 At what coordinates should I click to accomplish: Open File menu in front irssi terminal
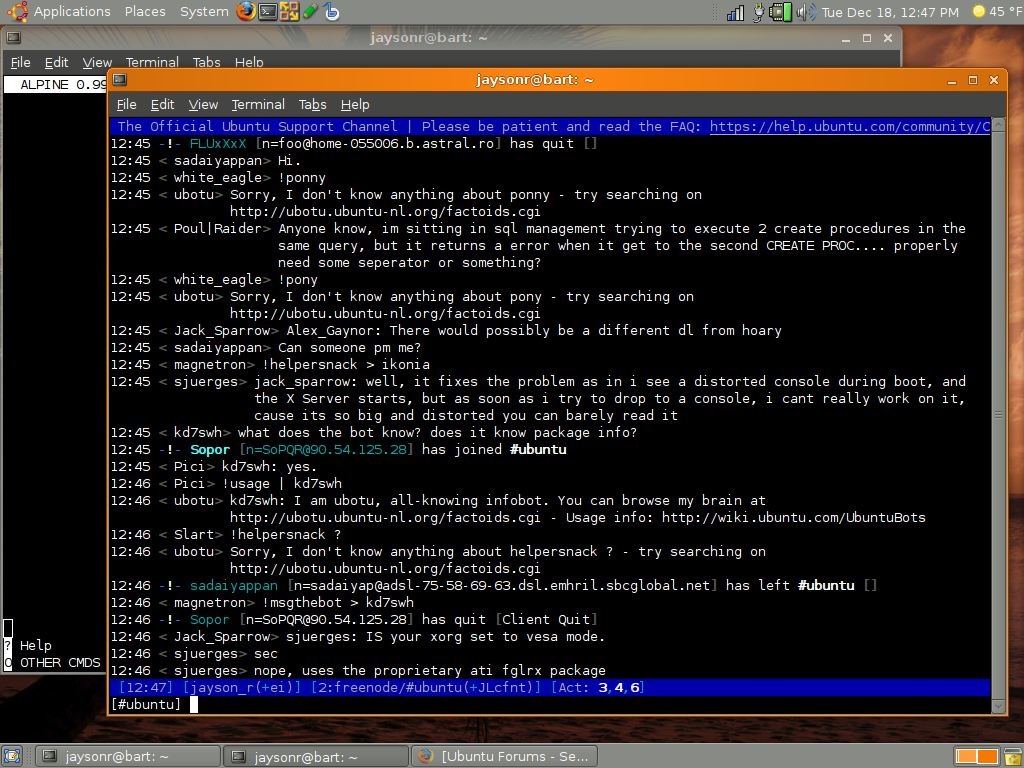(126, 104)
